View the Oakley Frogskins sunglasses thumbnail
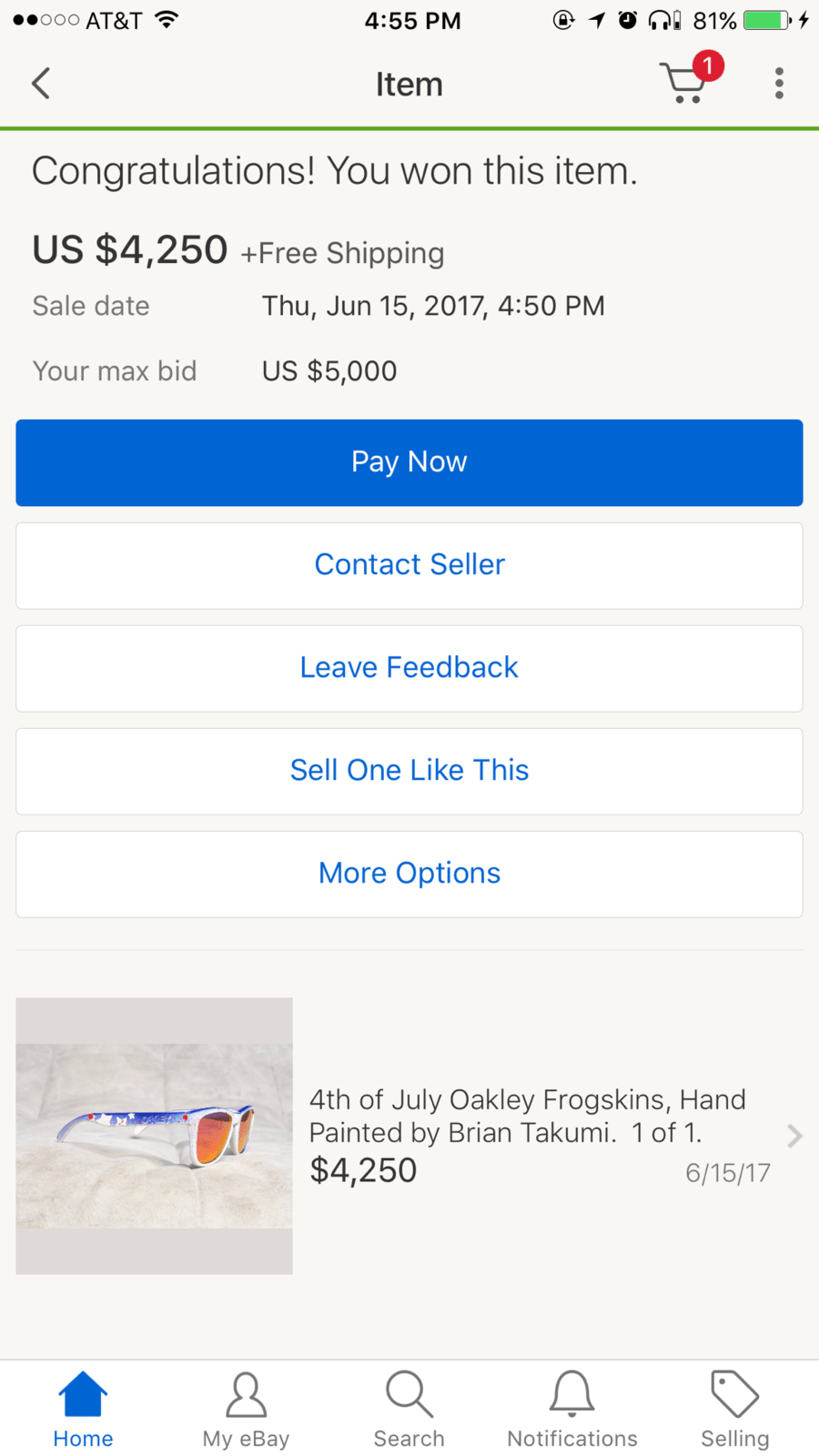 [x=155, y=1136]
